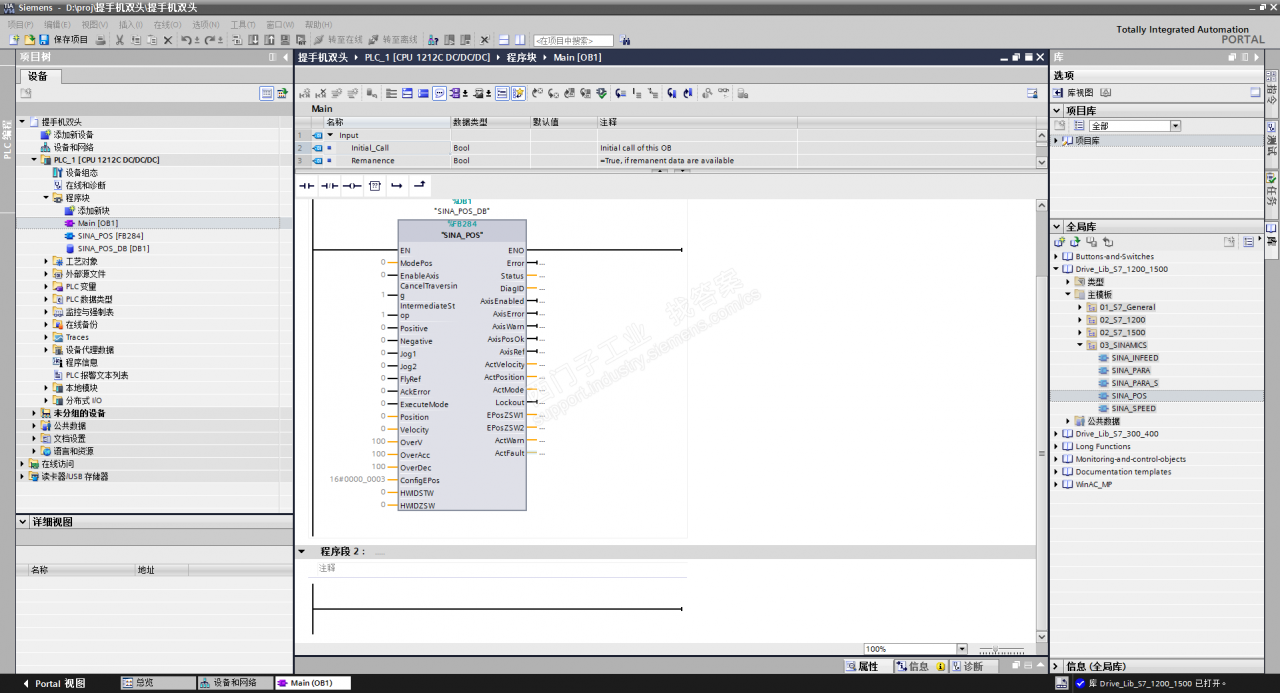Expand the 信息 (全局库) panel
The width and height of the screenshot is (1280, 693).
(x=1056, y=666)
